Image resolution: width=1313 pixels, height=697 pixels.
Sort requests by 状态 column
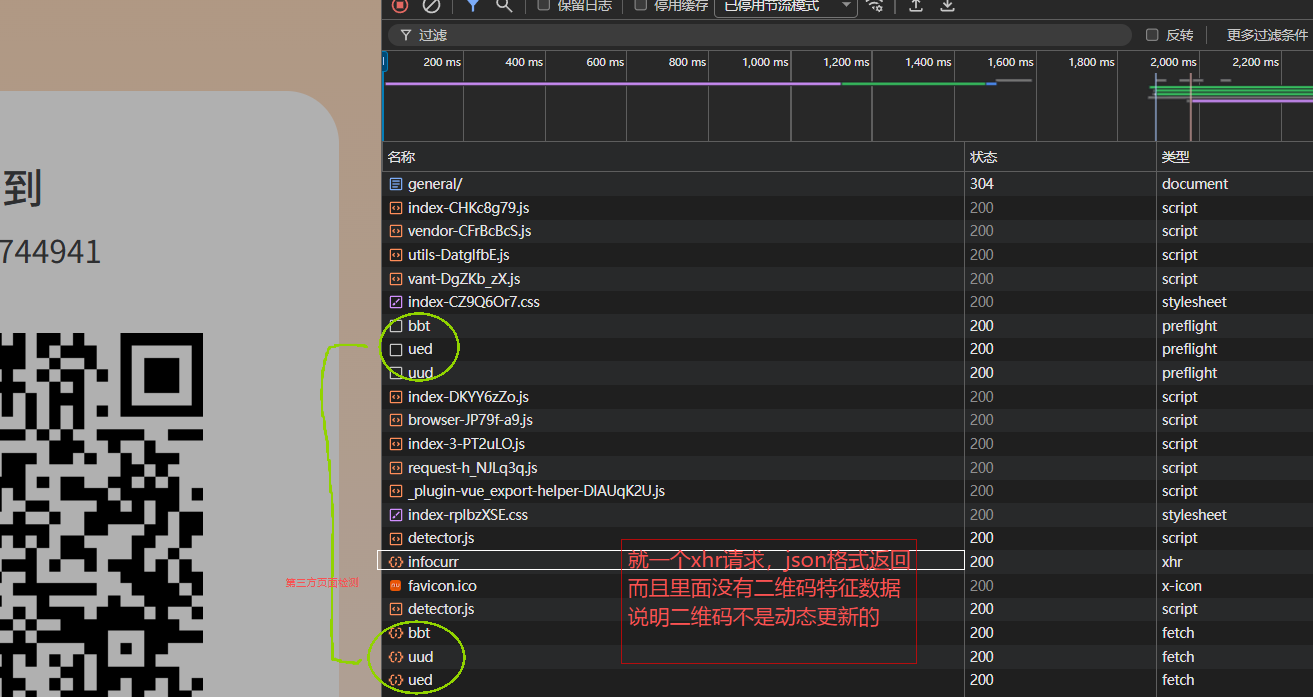coord(983,157)
